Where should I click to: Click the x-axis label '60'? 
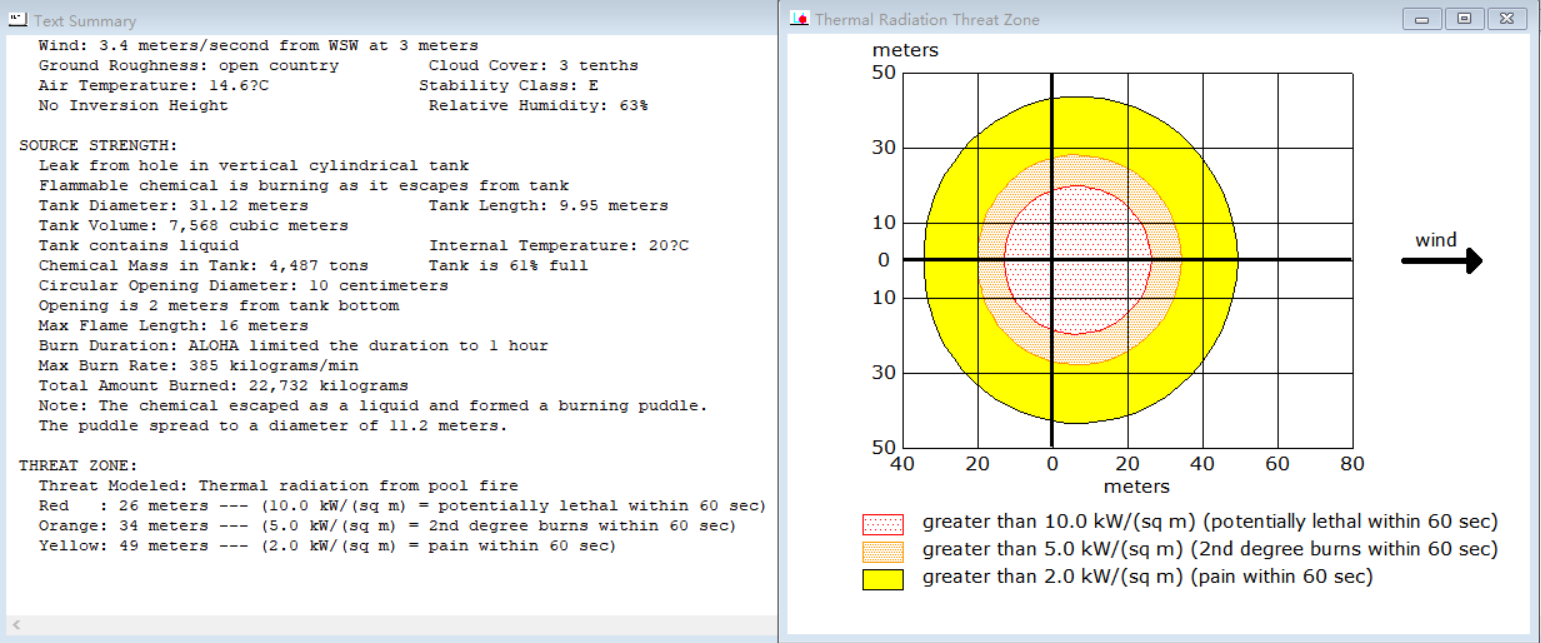(x=1277, y=464)
